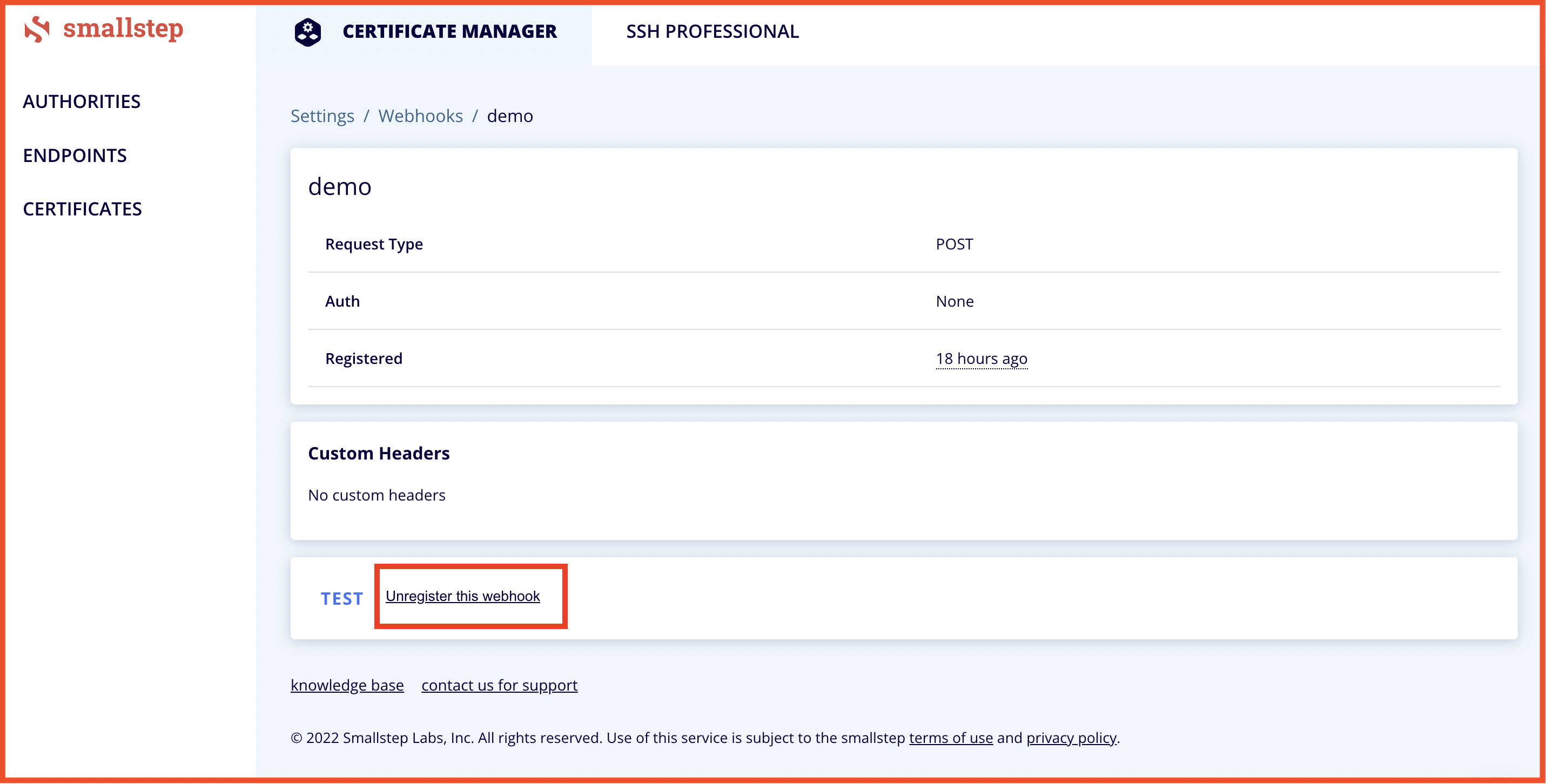This screenshot has height=784, width=1546.
Task: Click the TEST webhook button
Action: tap(341, 598)
